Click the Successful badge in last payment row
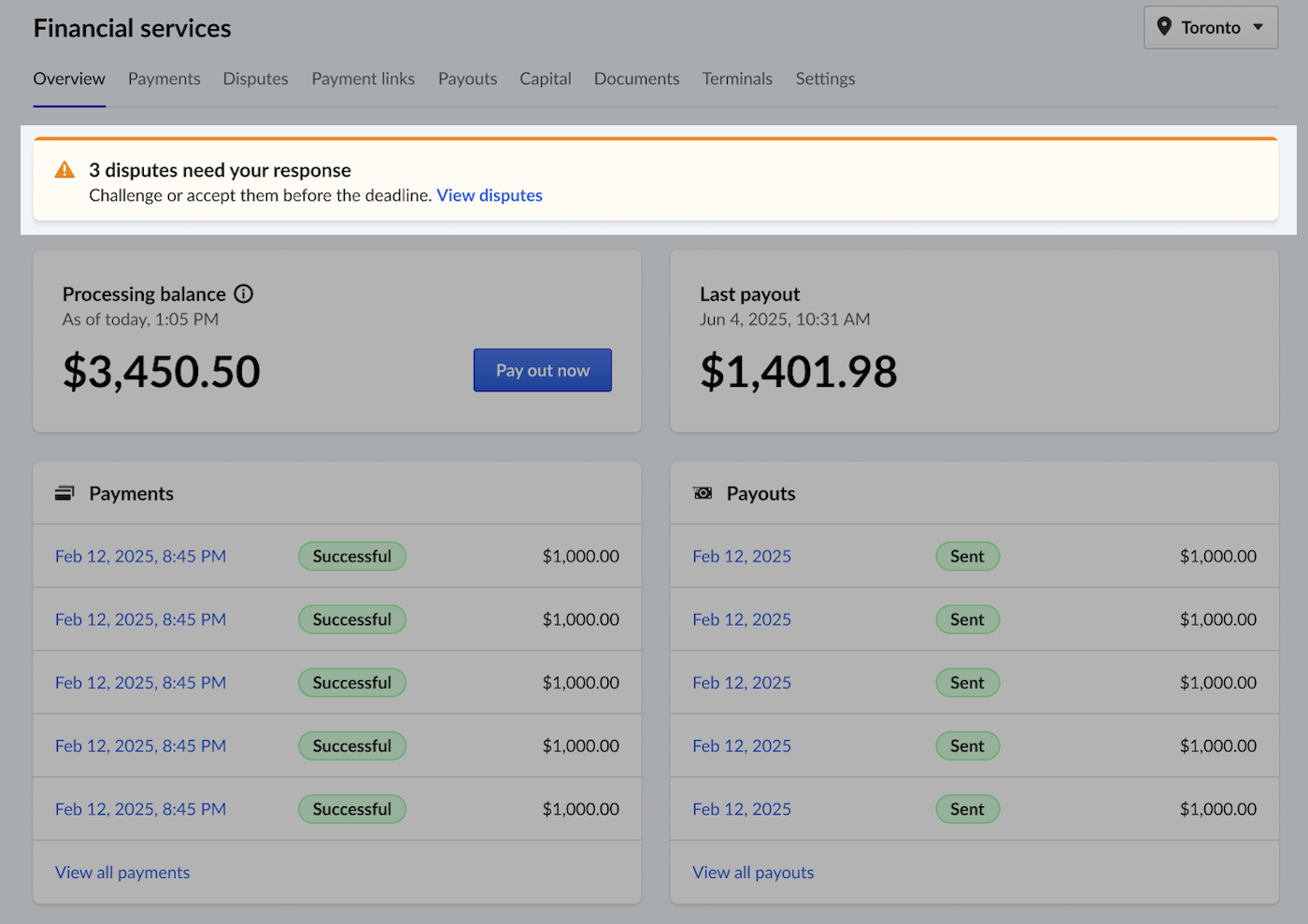This screenshot has height=924, width=1308. coord(352,809)
